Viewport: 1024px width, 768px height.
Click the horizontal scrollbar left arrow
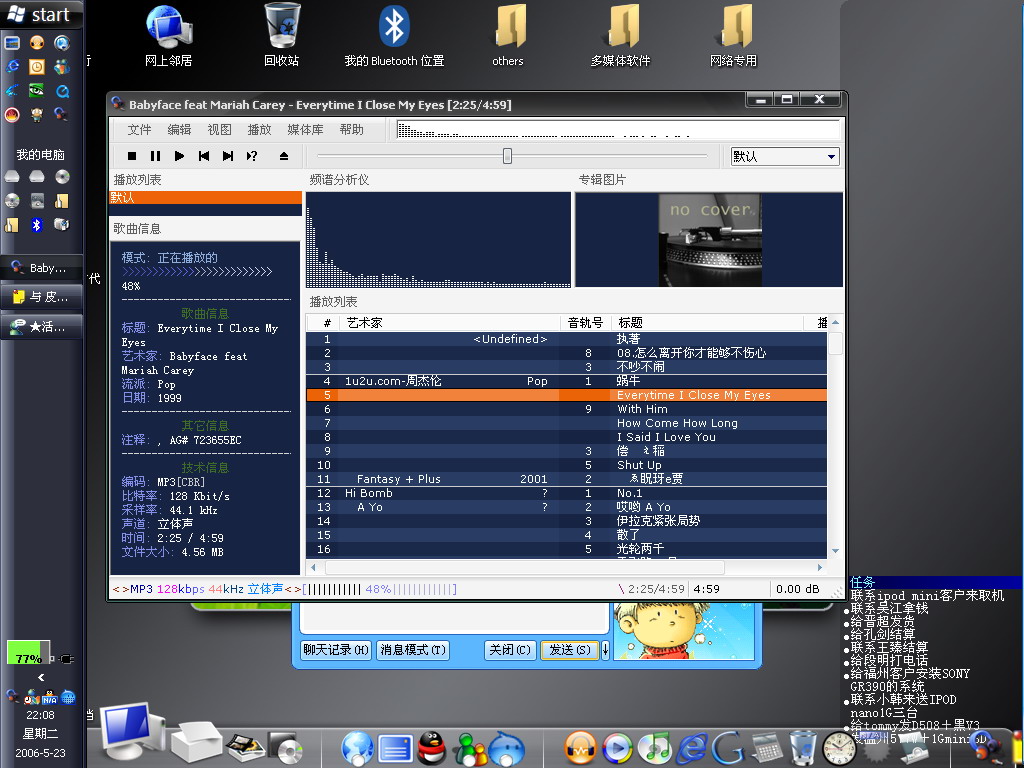point(313,567)
